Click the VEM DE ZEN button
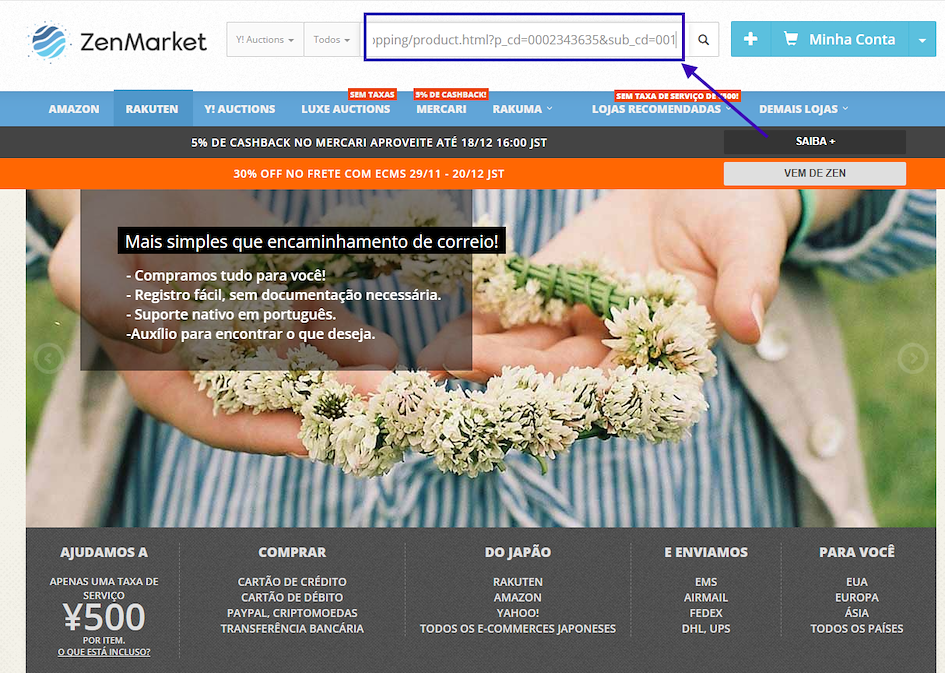 pyautogui.click(x=815, y=174)
